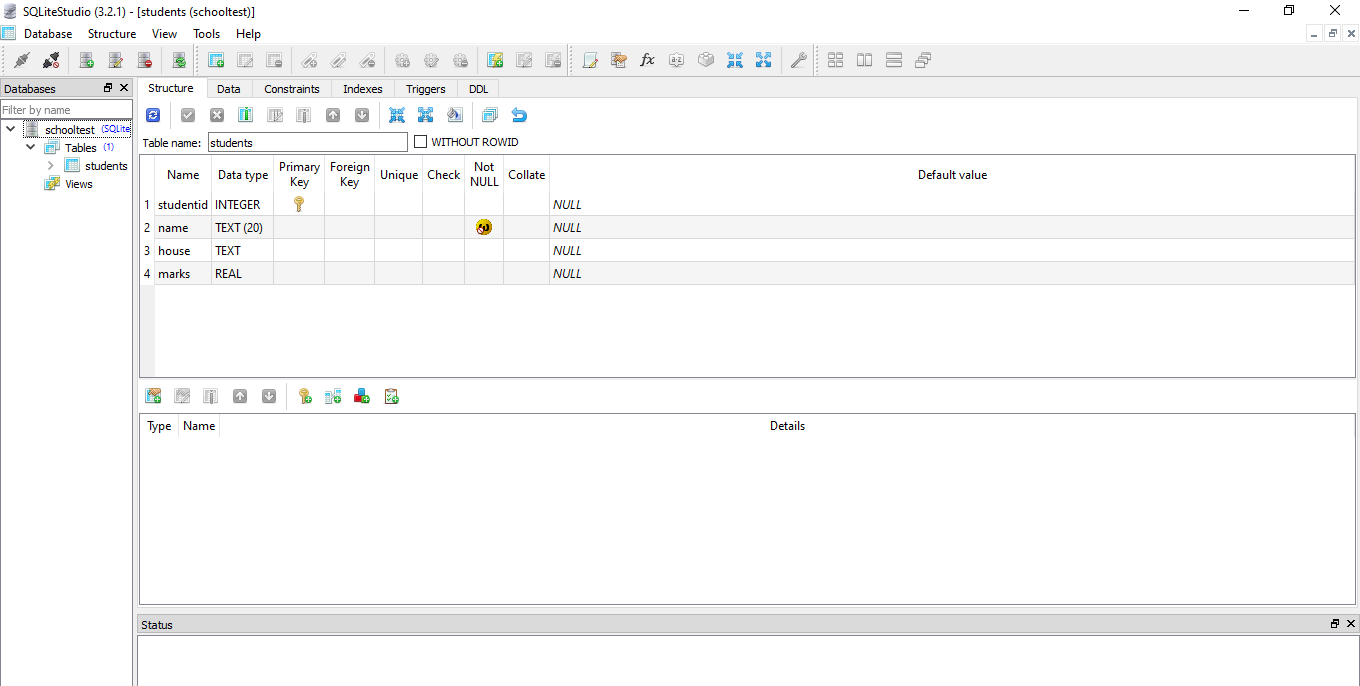Switch to the Data tab
Viewport: 1360px width, 686px height.
(228, 88)
